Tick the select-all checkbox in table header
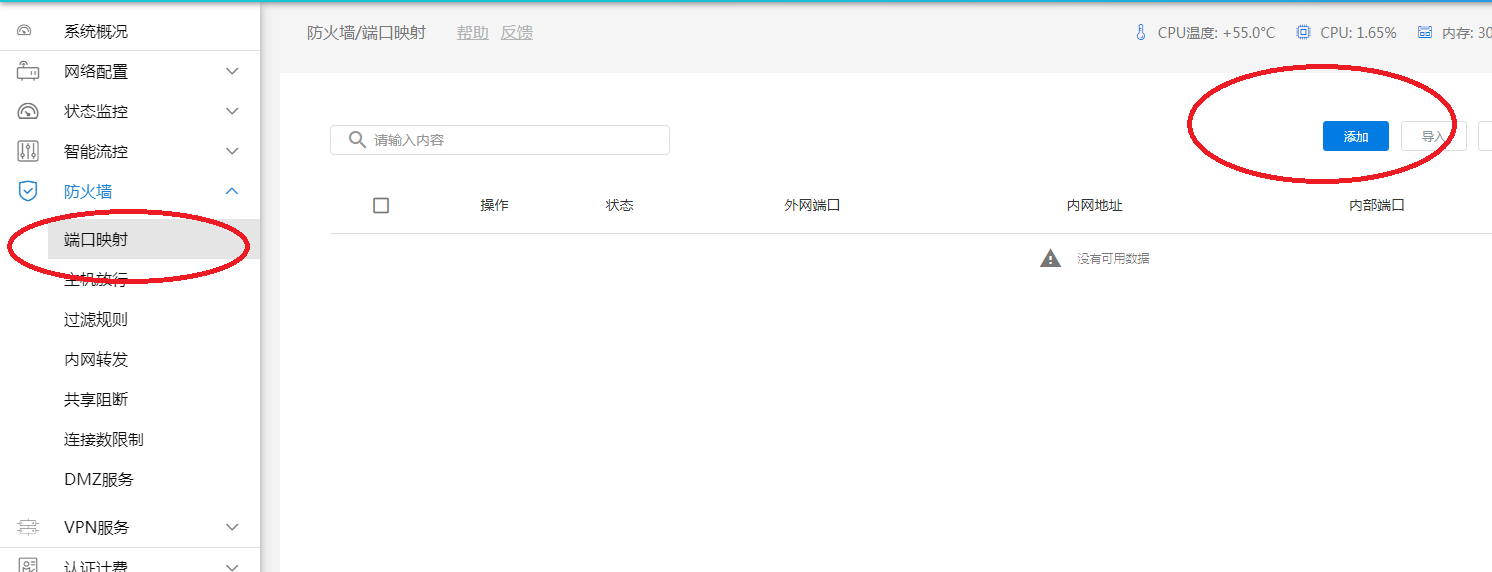Screen dimensions: 1492x572 pyautogui.click(x=381, y=205)
